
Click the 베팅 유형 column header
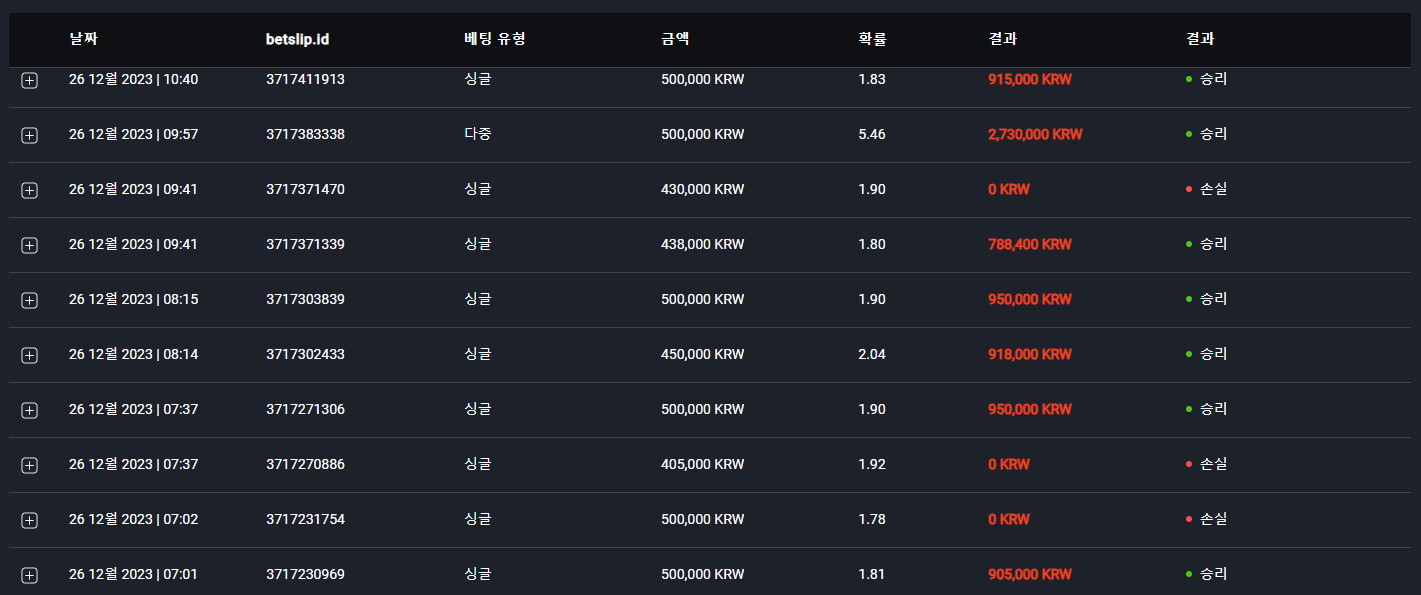(495, 40)
